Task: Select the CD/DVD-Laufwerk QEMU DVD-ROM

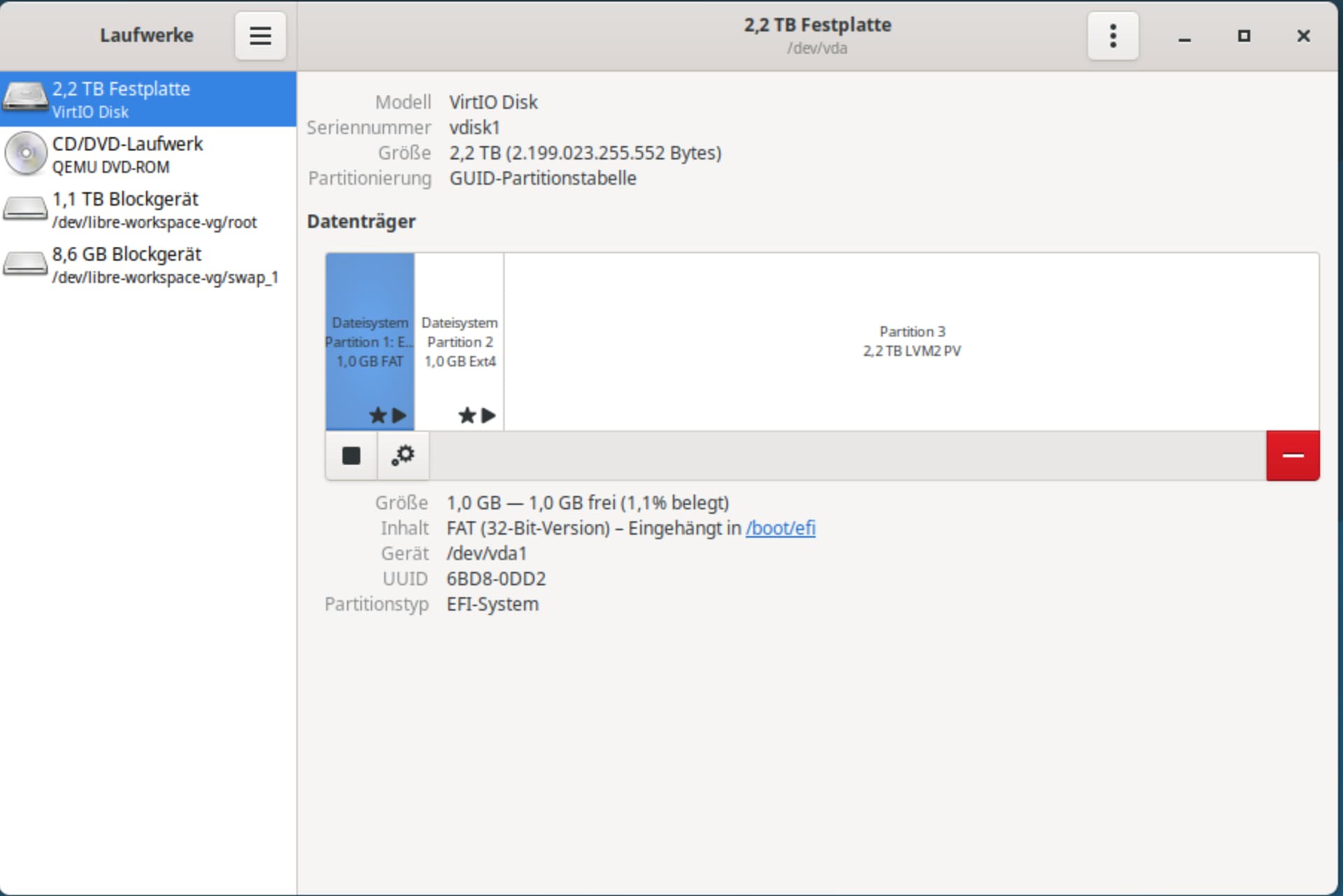Action: (148, 155)
